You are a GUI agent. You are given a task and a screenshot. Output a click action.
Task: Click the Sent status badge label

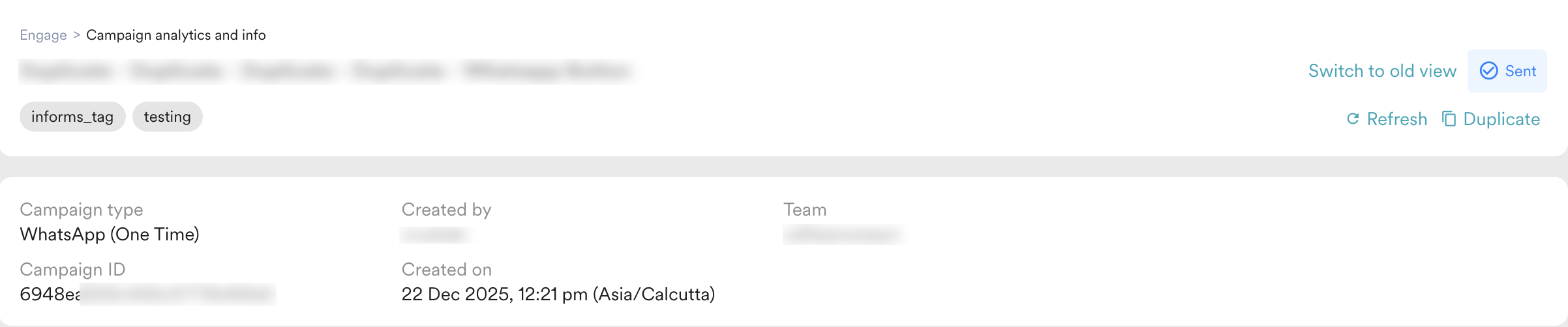click(1520, 71)
